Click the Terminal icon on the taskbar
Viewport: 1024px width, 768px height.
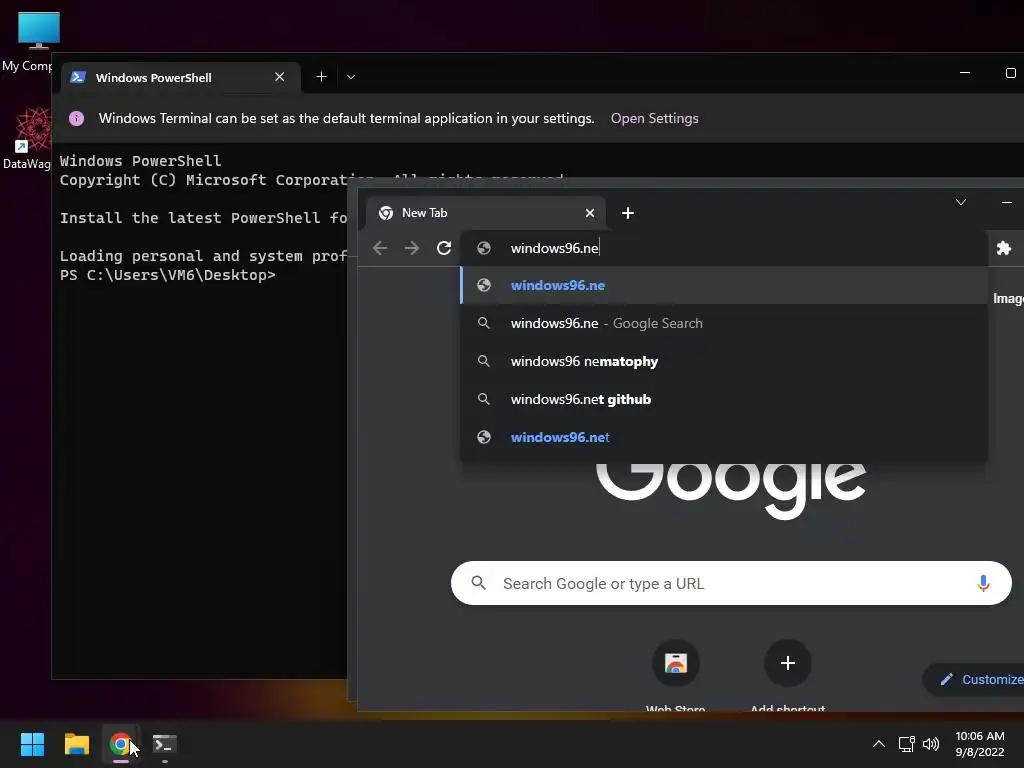click(x=165, y=744)
